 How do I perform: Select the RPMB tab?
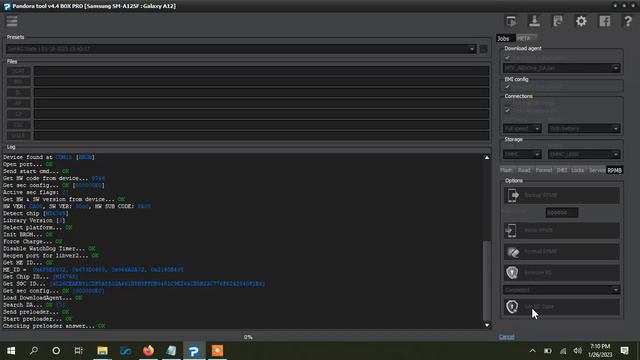614,170
